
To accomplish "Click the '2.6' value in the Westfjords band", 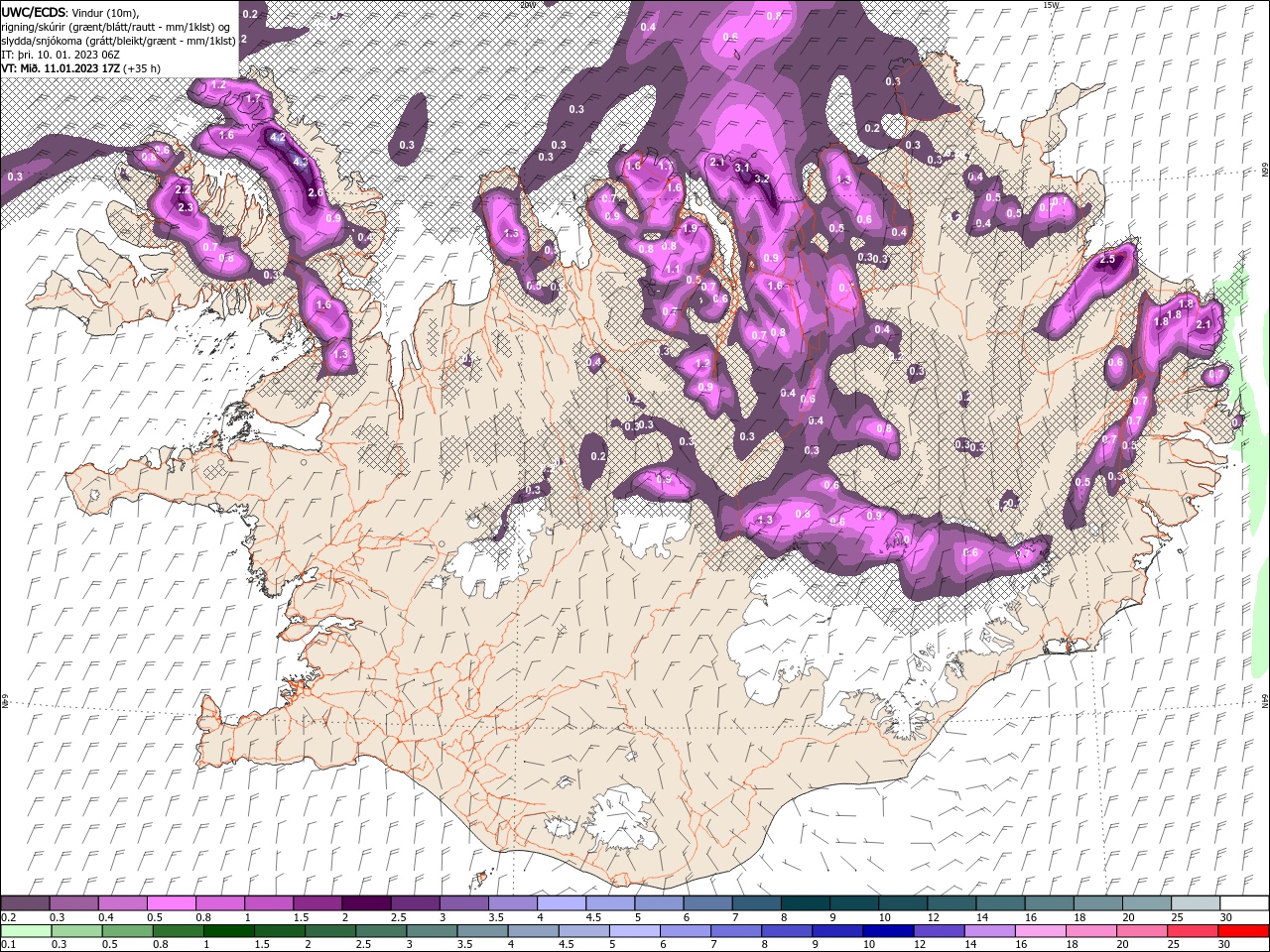I will click(x=316, y=193).
